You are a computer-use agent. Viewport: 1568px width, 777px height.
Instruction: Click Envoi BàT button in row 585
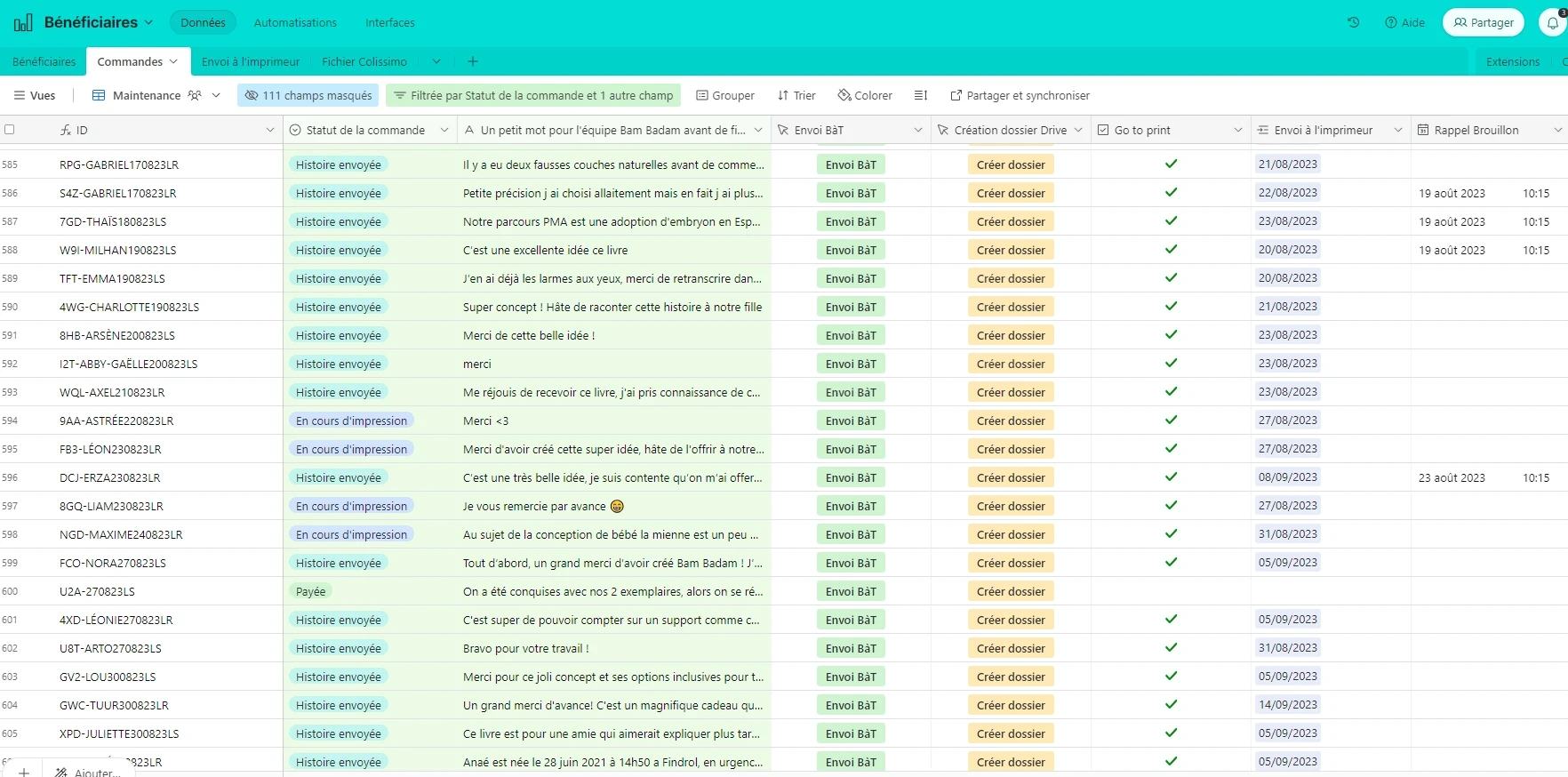pos(851,164)
